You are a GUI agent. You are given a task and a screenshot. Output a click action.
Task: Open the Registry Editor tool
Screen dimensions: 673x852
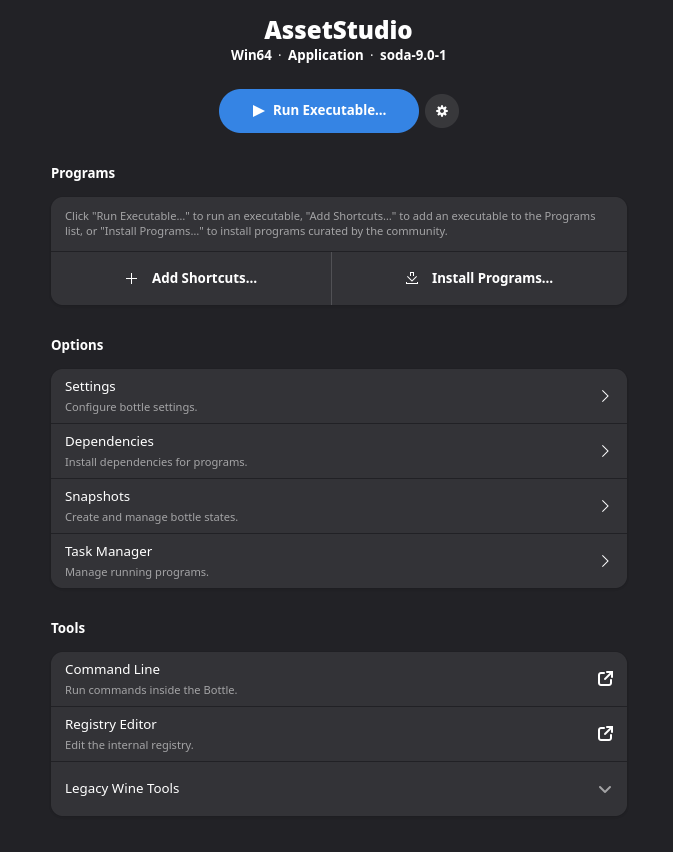300,734
